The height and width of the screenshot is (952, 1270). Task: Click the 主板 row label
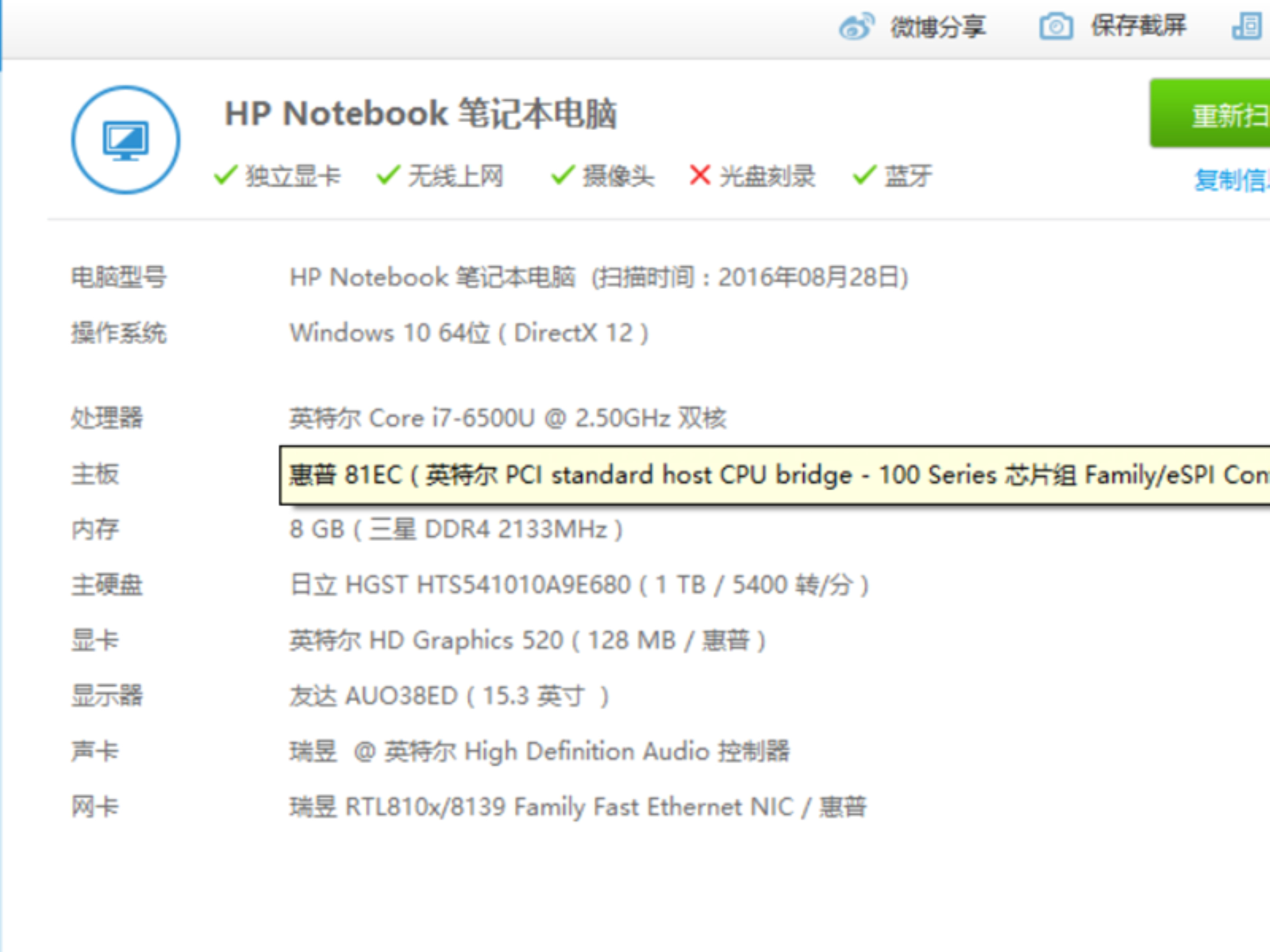95,474
